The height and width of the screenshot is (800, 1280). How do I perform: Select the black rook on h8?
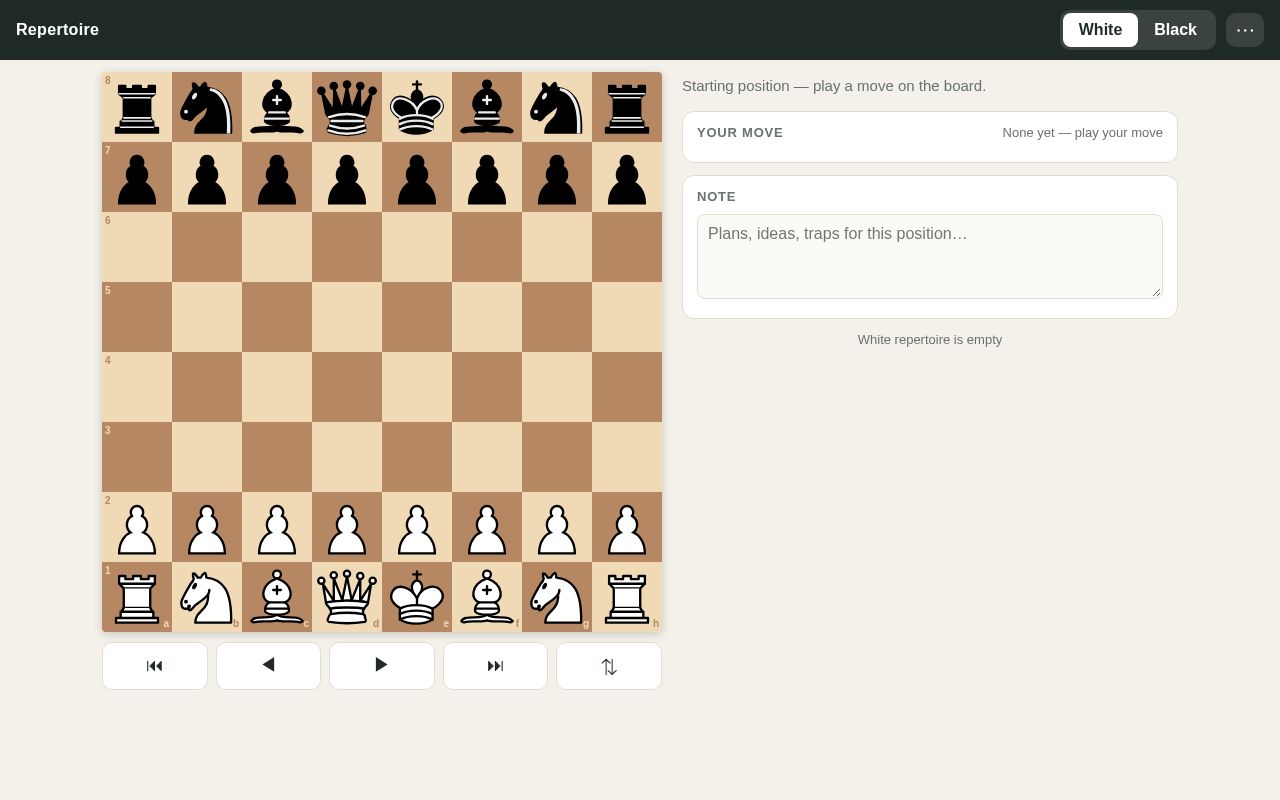[x=627, y=107]
